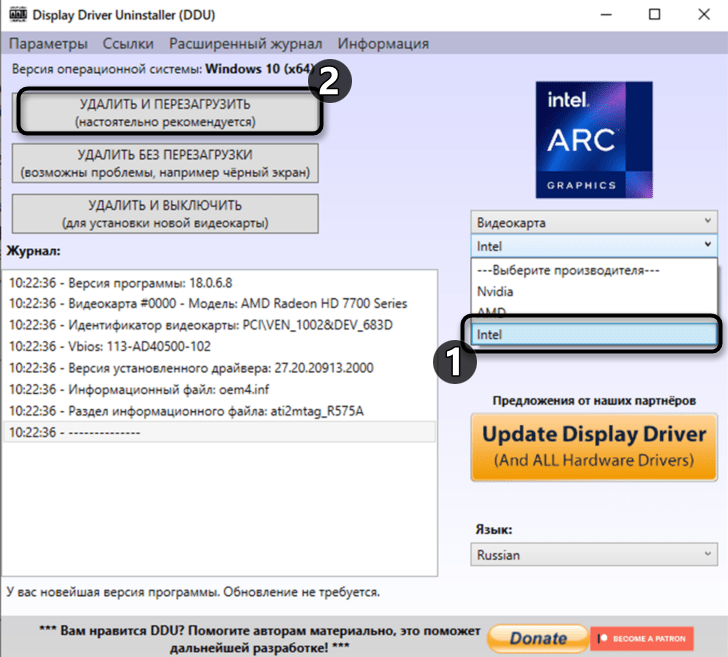This screenshot has width=728, height=657.
Task: Select log line Версия программы: 18.0.6.8
Action: tap(220, 283)
